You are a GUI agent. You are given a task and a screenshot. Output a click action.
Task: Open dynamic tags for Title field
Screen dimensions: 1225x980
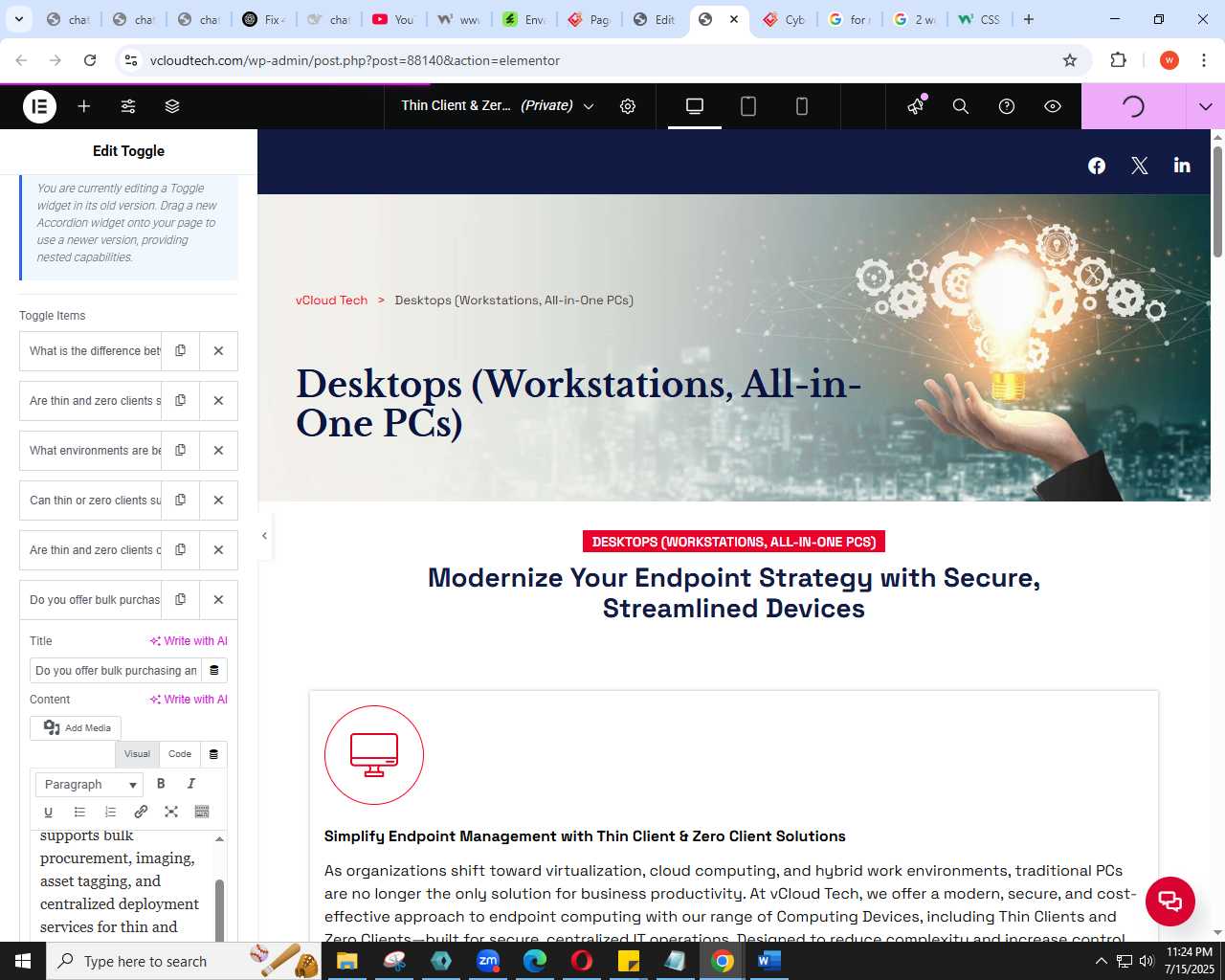click(x=214, y=671)
